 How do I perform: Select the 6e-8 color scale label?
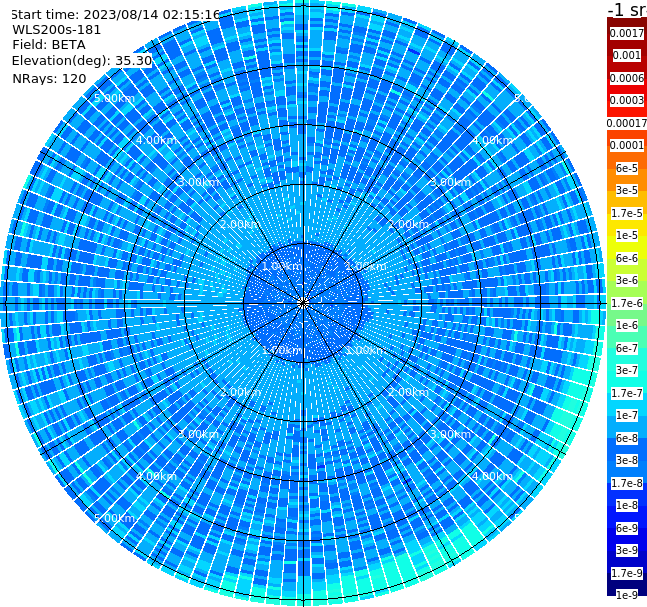(627, 438)
